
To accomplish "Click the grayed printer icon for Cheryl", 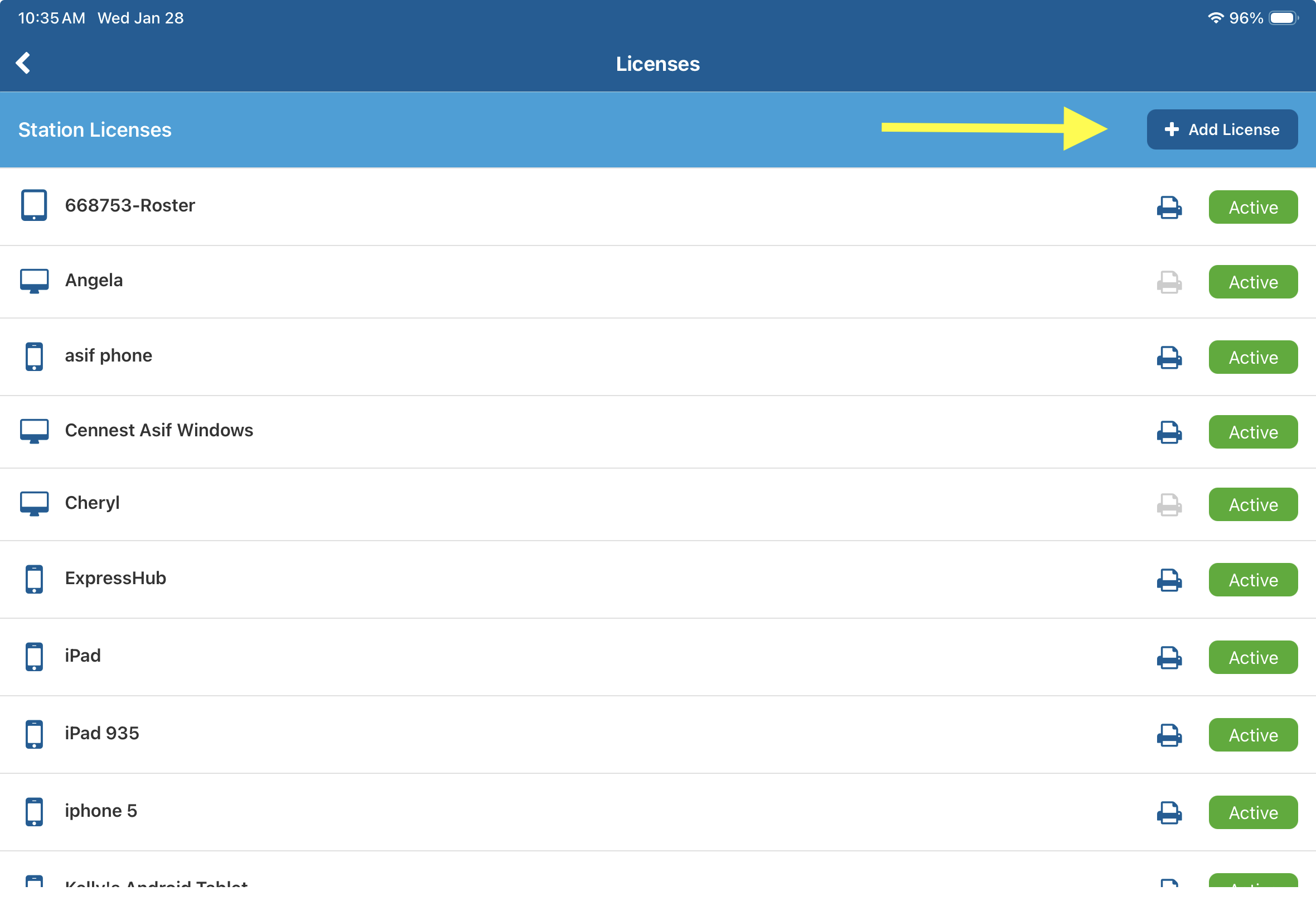I will pyautogui.click(x=1169, y=504).
